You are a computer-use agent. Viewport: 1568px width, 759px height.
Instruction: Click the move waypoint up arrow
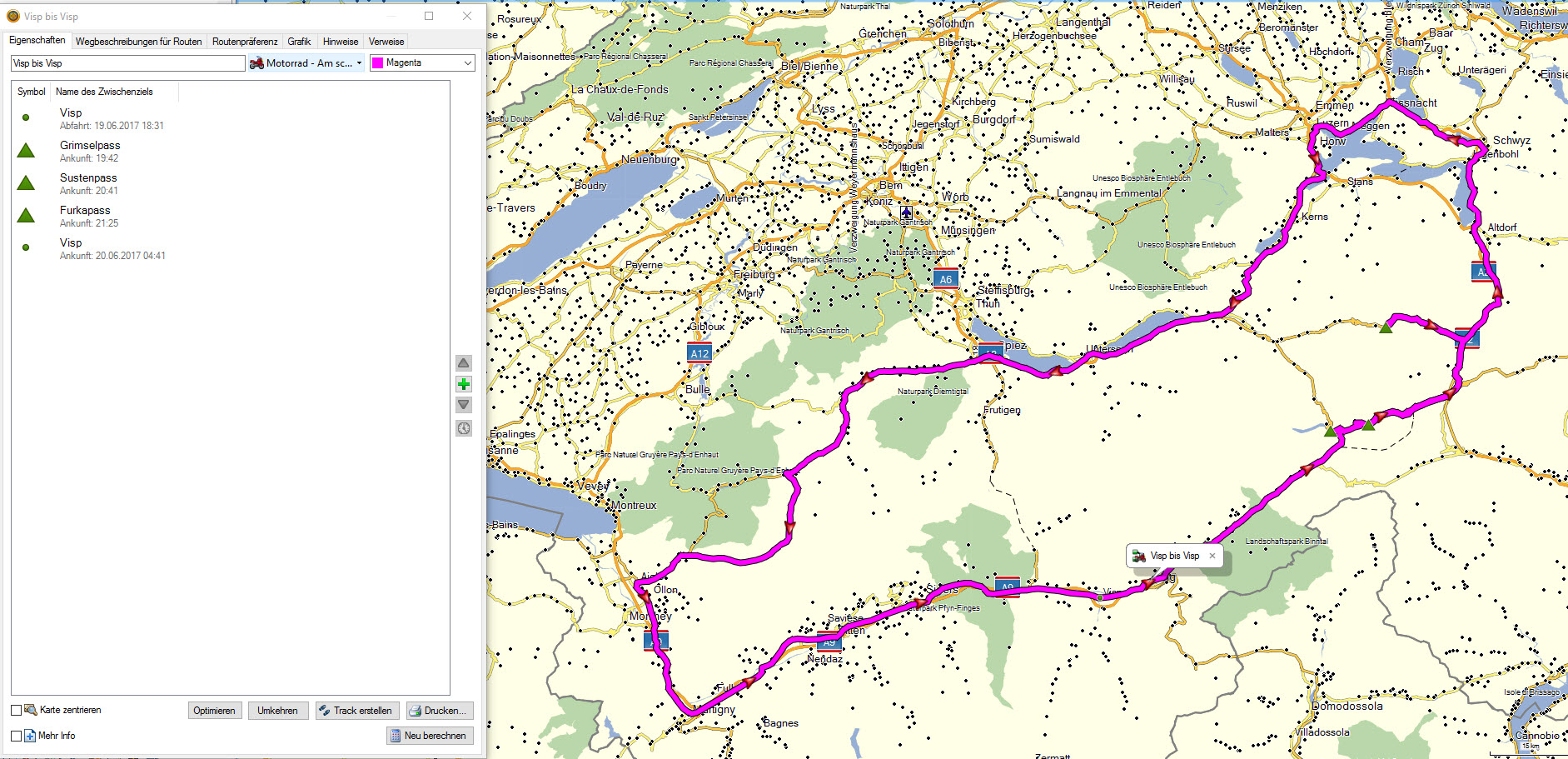tap(464, 363)
